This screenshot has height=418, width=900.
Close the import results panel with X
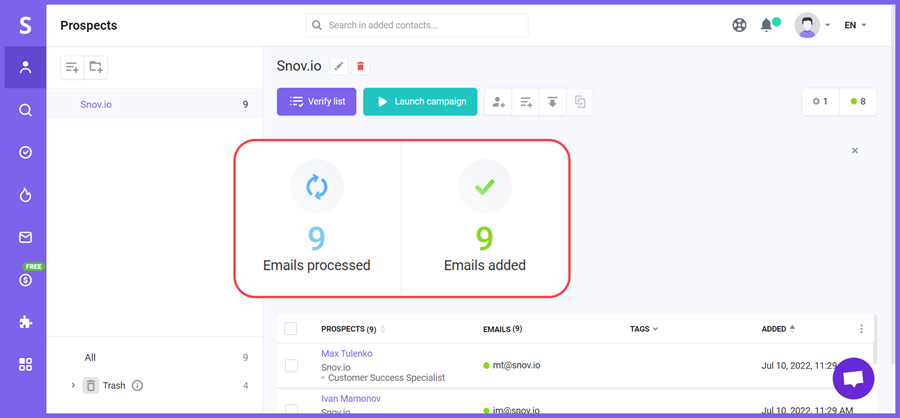coord(855,150)
